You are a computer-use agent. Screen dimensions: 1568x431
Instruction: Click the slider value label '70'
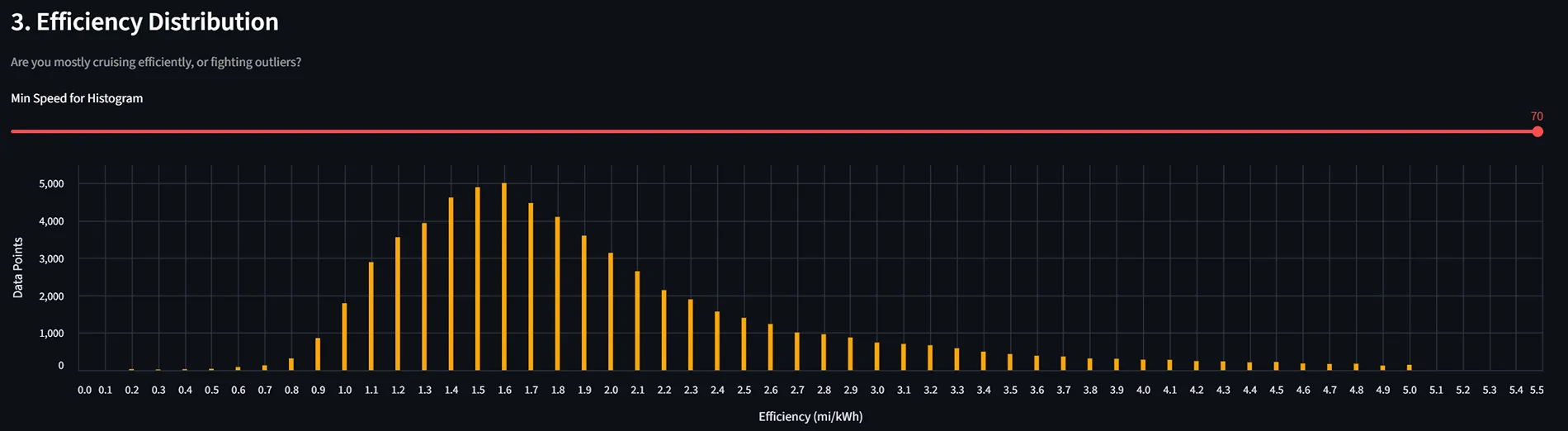(1537, 116)
